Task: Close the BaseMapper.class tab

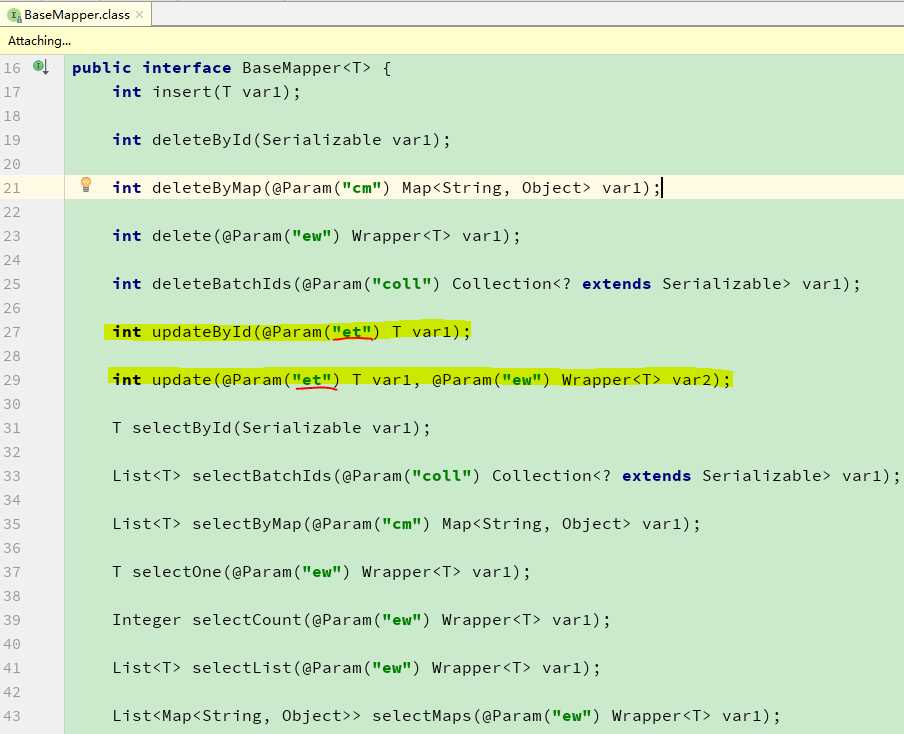Action: point(138,15)
